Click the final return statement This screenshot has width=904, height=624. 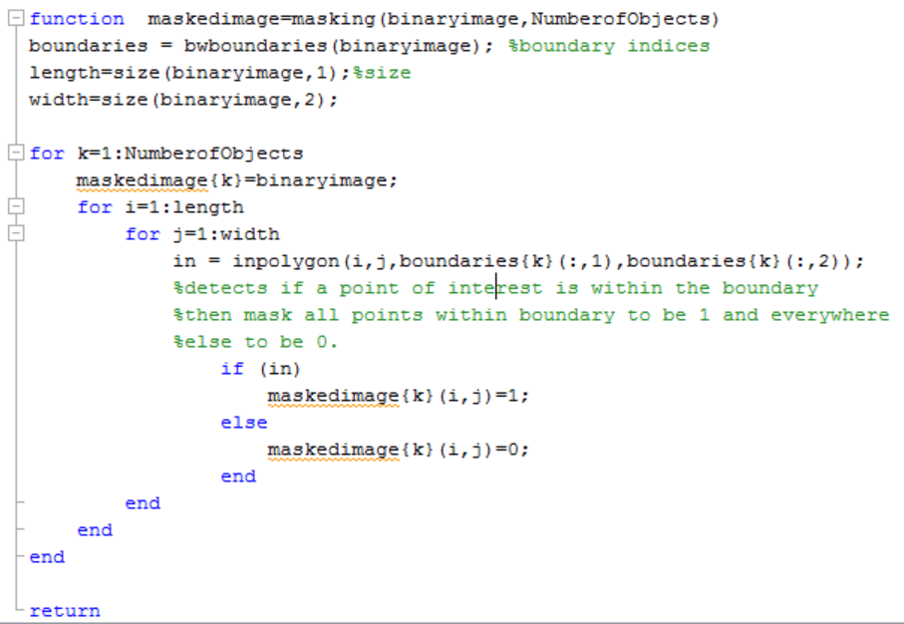[65, 610]
